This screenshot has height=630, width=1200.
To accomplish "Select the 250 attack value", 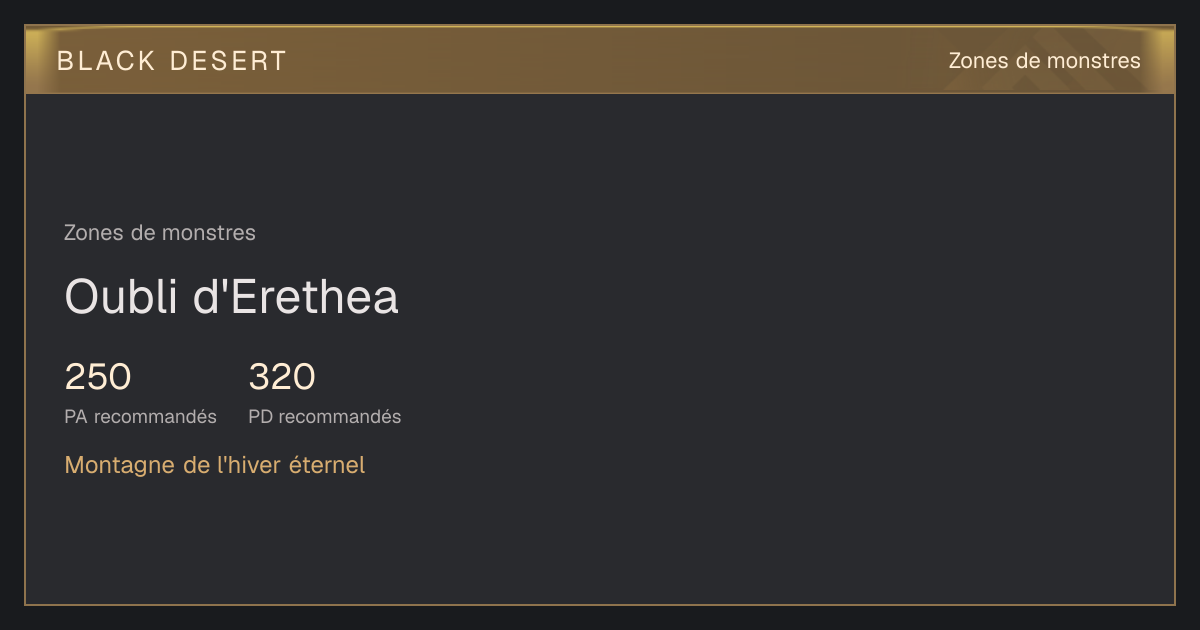I will tap(98, 377).
